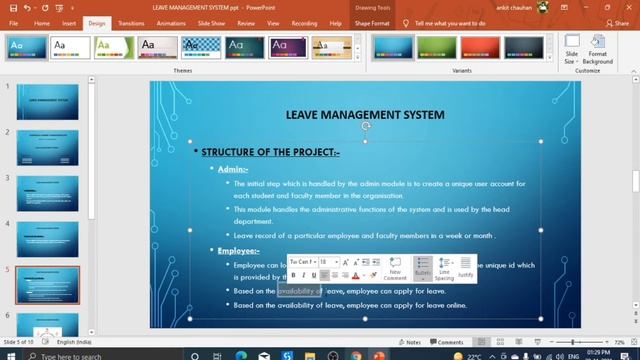Choose the green variant
The image size is (640, 360).
pos(436,48)
